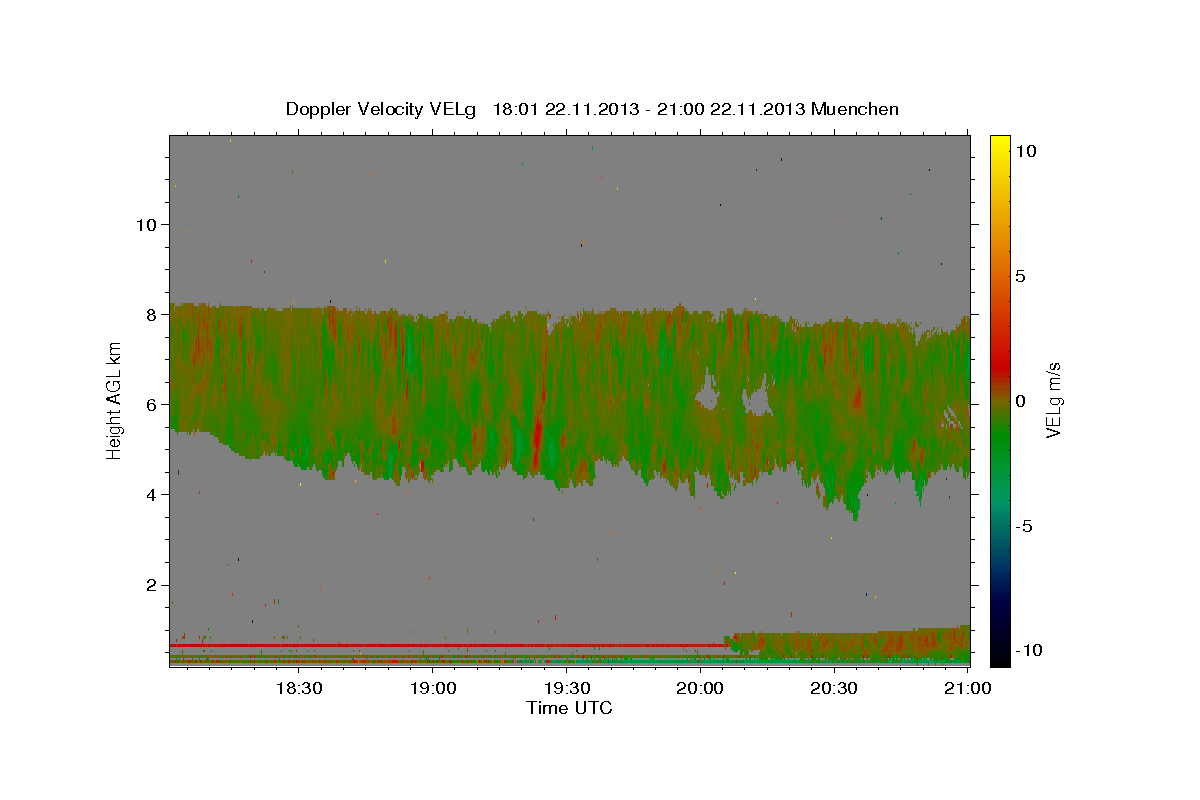Click the 19:00 time tick label
The width and height of the screenshot is (1200, 800).
pyautogui.click(x=432, y=689)
